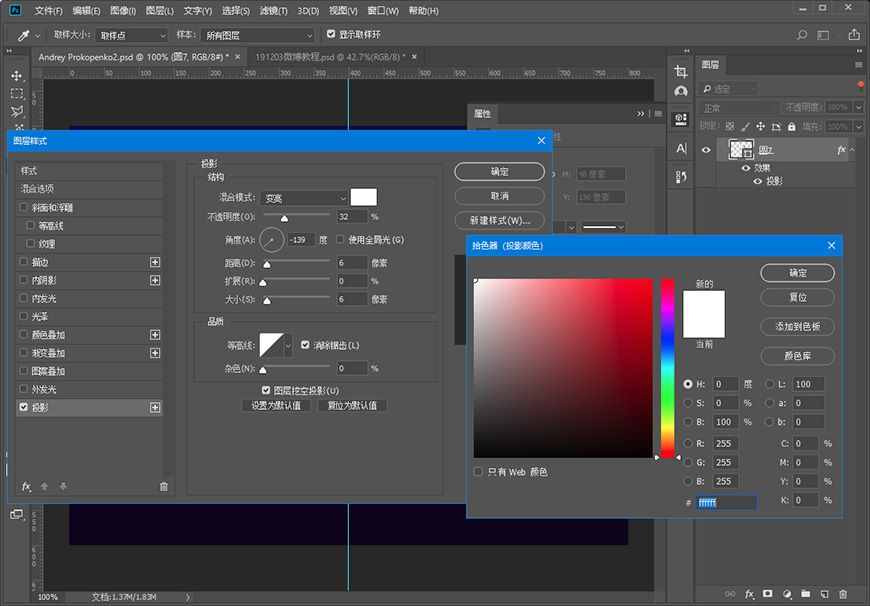
Task: Lock transparent pixels in Layers panel
Action: pos(730,127)
